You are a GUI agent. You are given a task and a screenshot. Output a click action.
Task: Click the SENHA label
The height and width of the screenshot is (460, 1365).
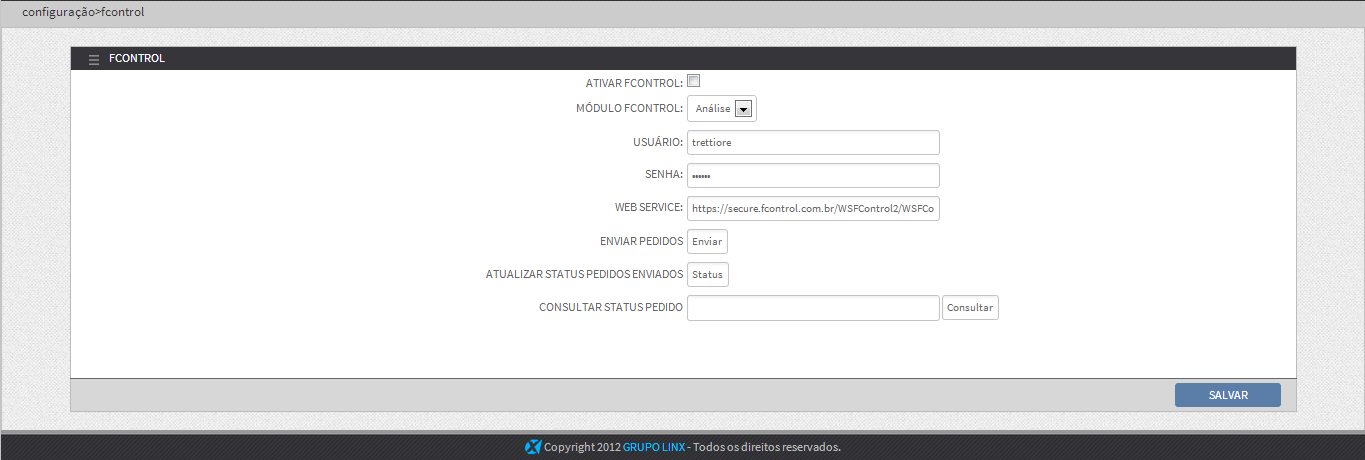(x=664, y=175)
